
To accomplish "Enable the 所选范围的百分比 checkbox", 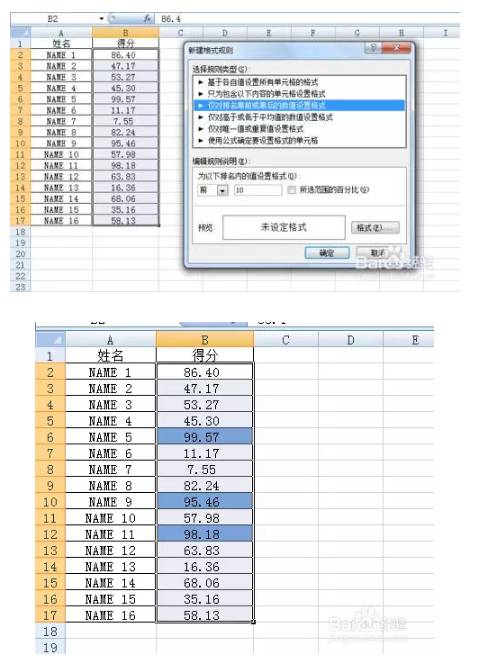I will (x=291, y=190).
